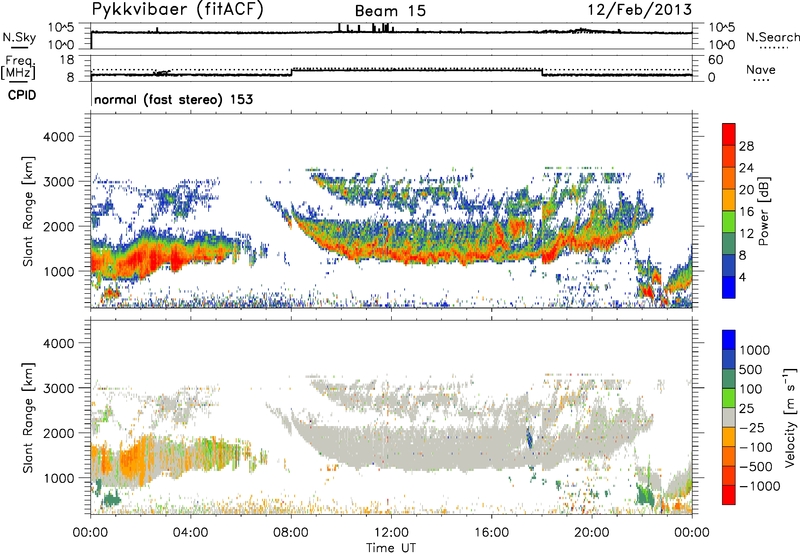This screenshot has height=554, width=800.
Task: Click the 16:00 time tick label
Action: (x=491, y=533)
